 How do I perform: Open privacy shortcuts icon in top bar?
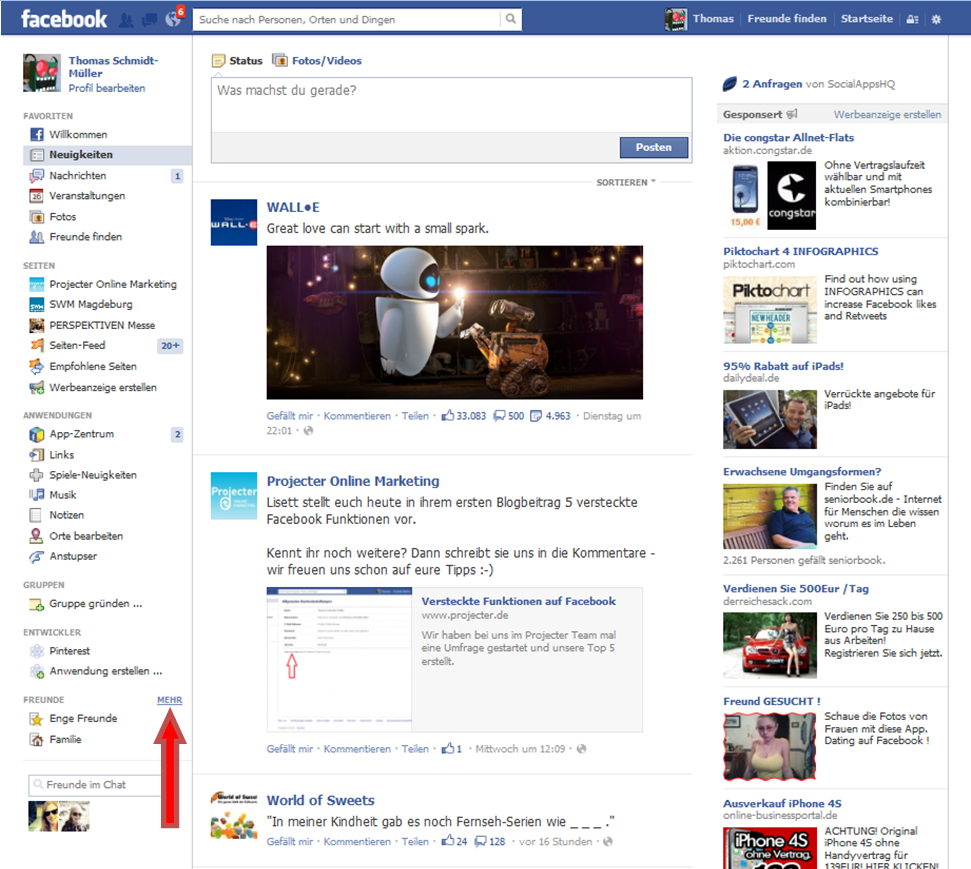[912, 19]
